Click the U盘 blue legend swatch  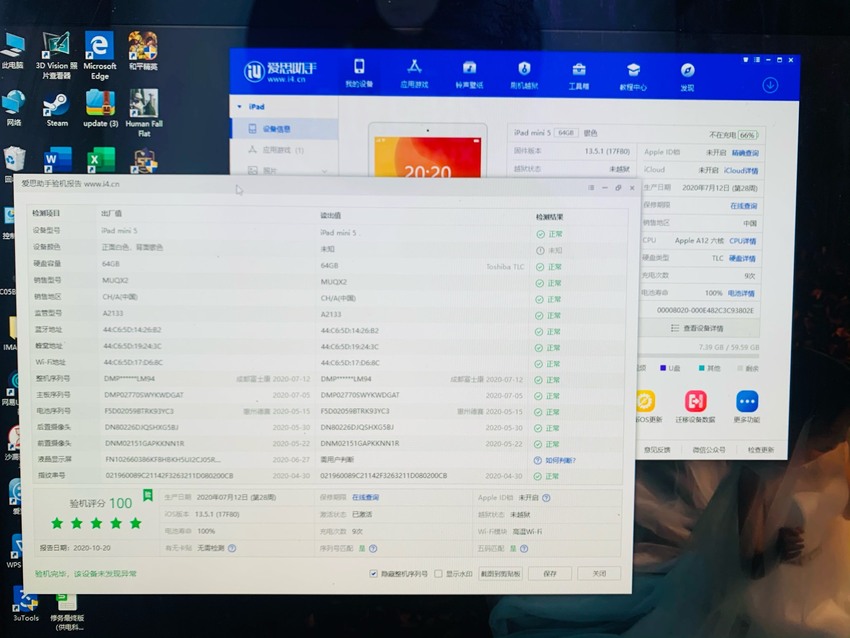pos(662,368)
